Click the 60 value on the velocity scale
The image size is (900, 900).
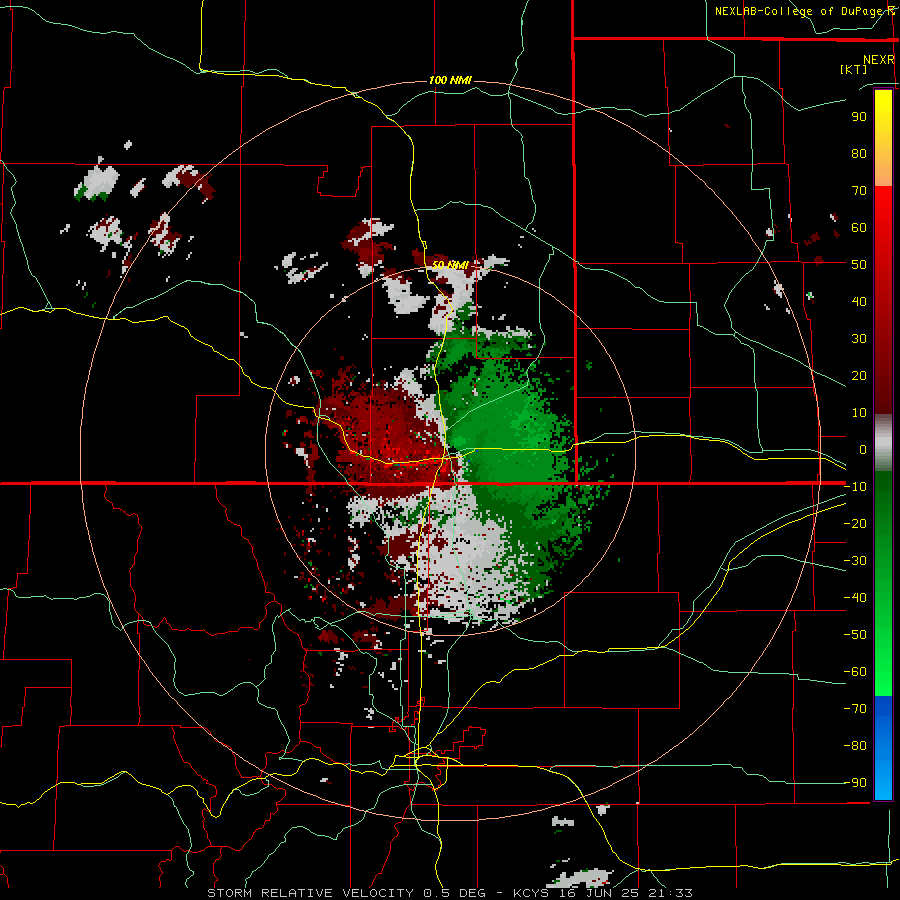coord(859,228)
